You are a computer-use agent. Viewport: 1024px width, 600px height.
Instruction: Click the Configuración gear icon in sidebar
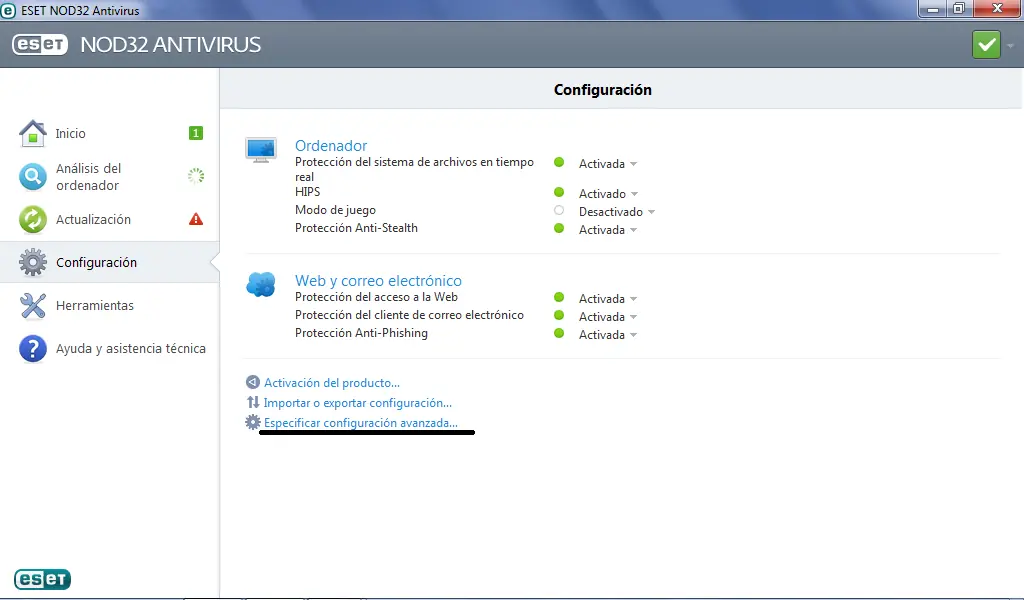tap(33, 262)
